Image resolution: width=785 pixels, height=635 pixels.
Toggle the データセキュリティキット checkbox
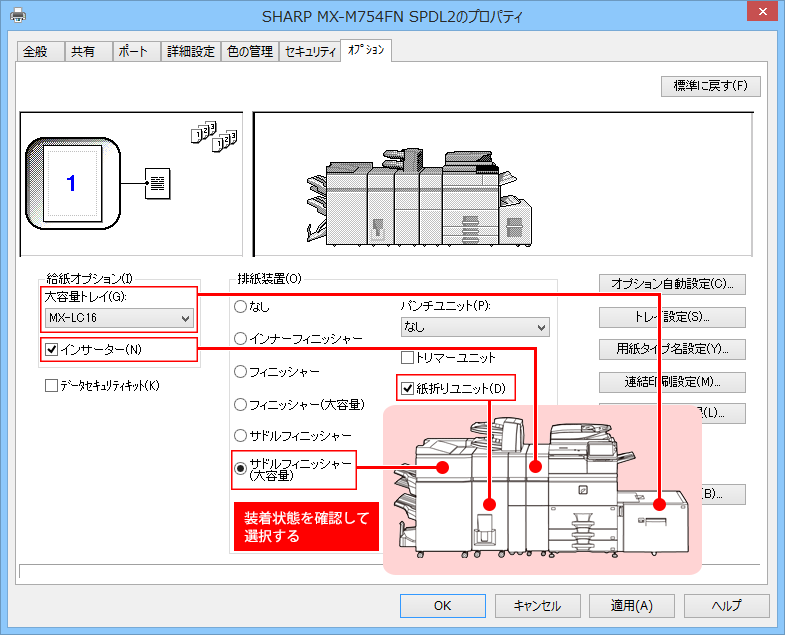tap(52, 385)
